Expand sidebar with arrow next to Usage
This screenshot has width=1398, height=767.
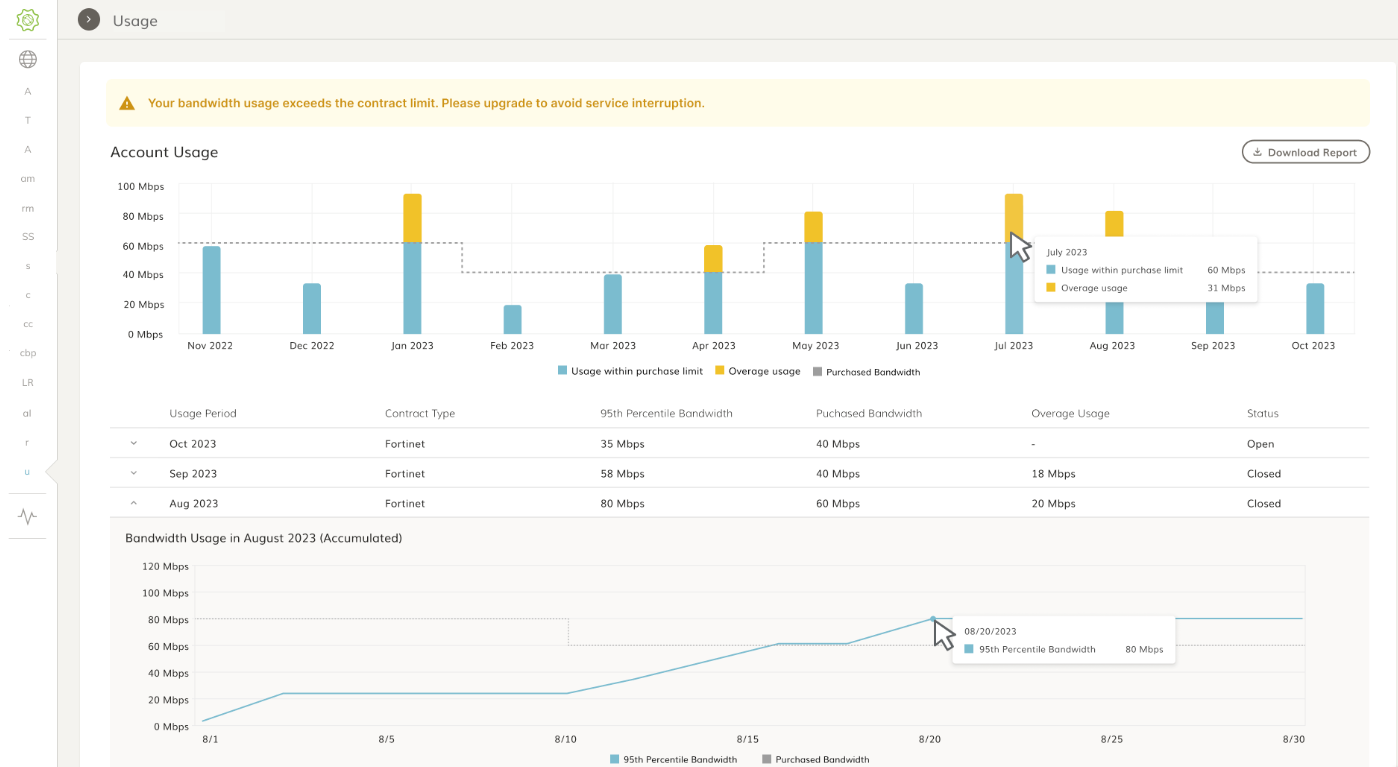click(x=89, y=20)
